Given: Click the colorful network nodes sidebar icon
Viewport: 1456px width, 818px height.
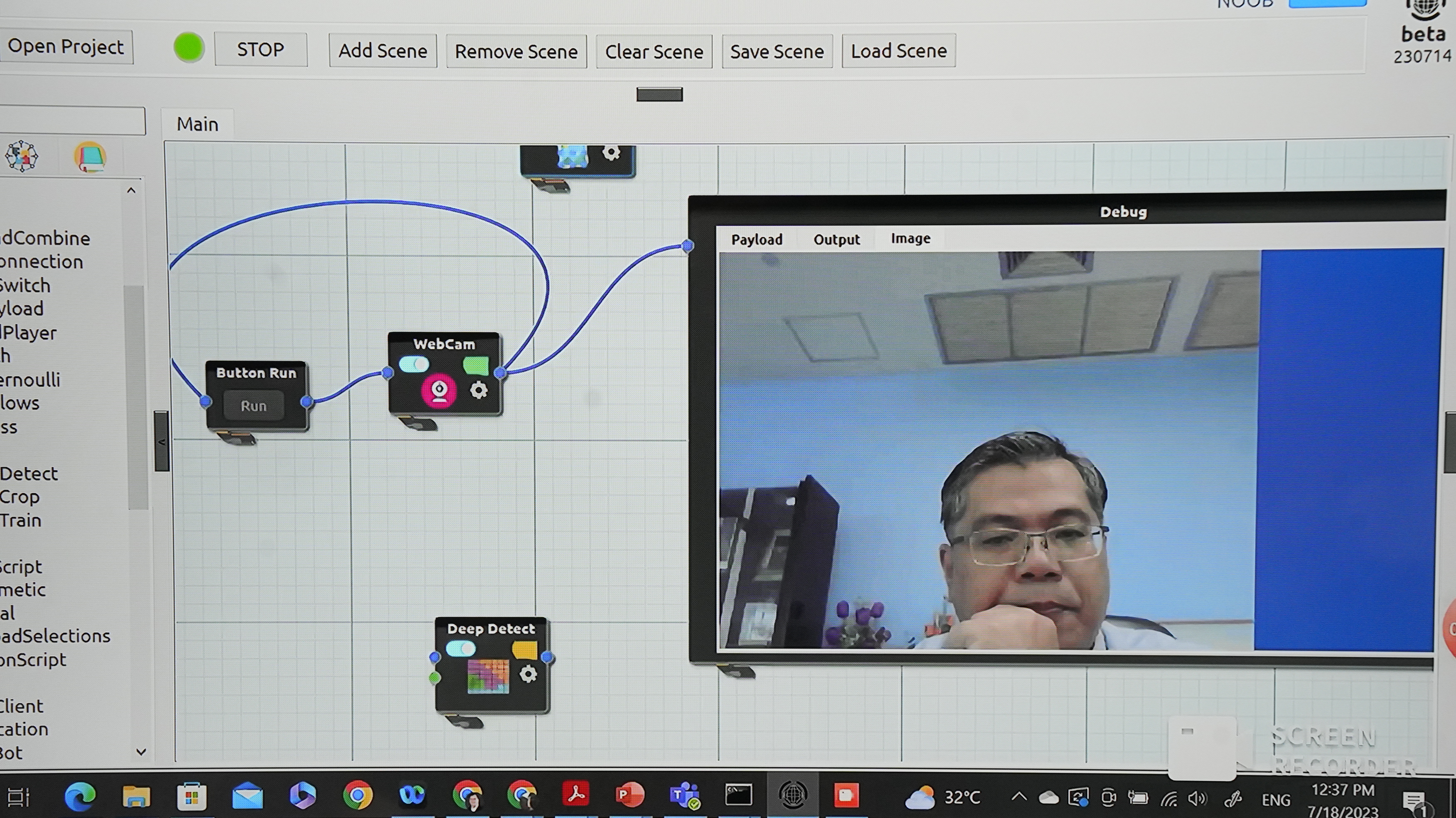Looking at the screenshot, I should pyautogui.click(x=22, y=156).
